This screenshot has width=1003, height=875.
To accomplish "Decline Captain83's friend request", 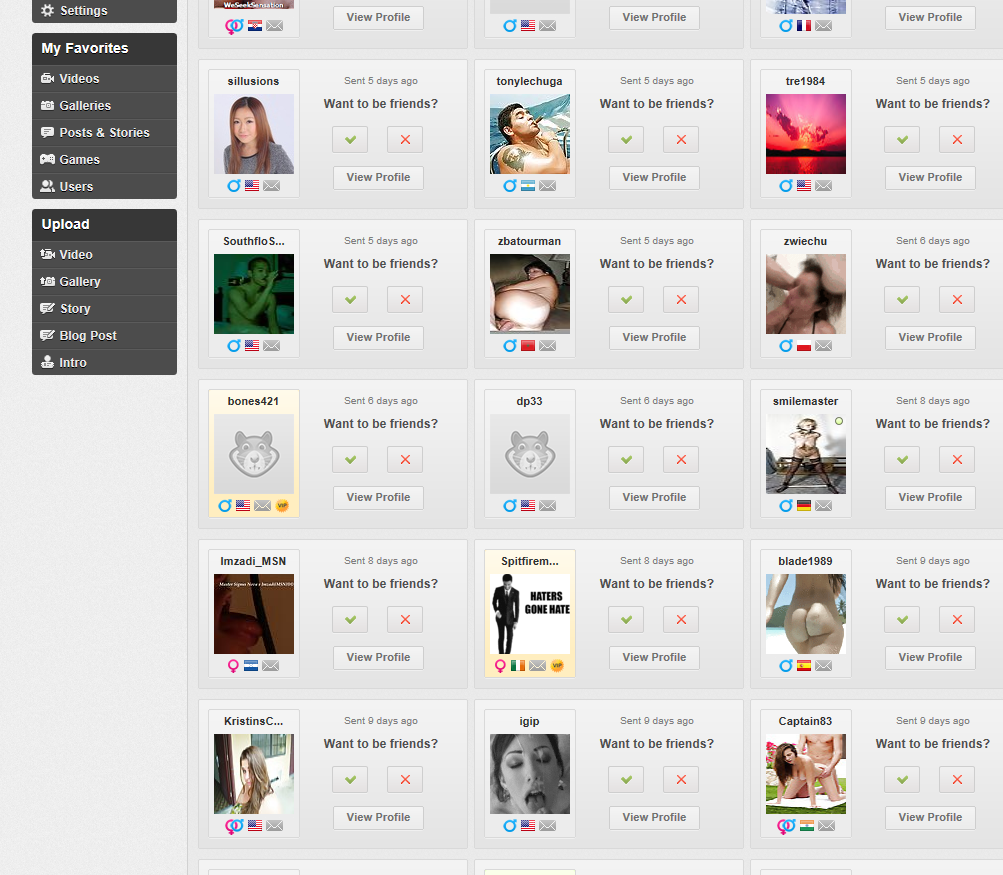I will [957, 779].
